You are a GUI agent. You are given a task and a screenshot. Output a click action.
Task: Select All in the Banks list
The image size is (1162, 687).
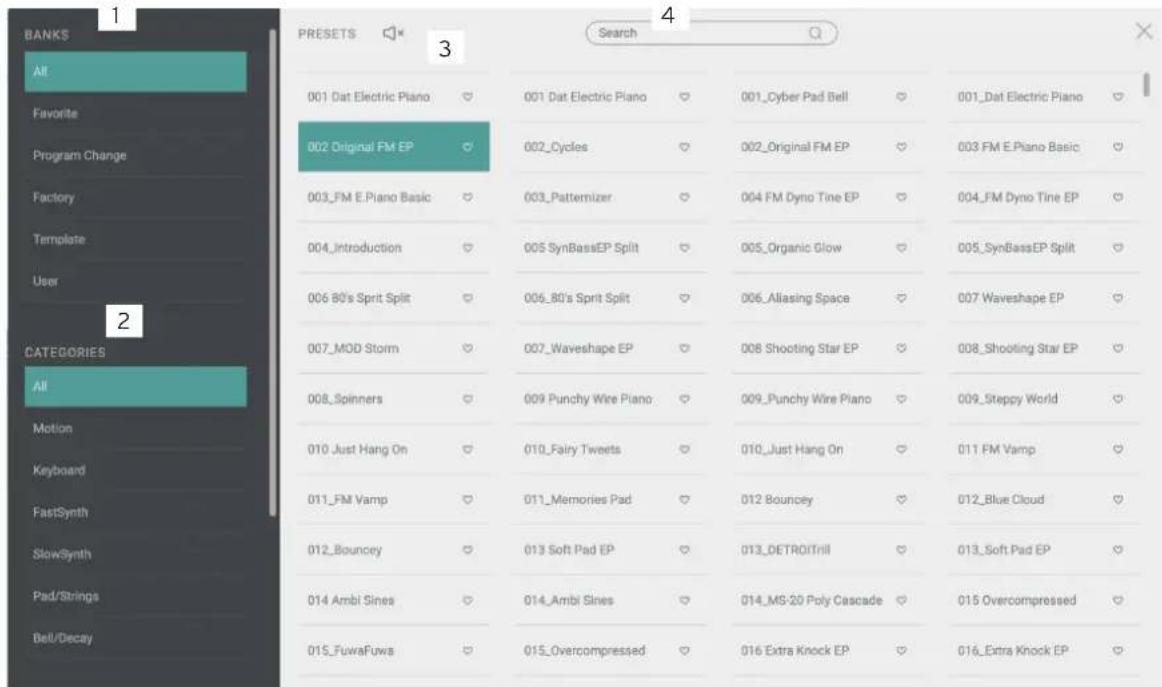tap(136, 72)
